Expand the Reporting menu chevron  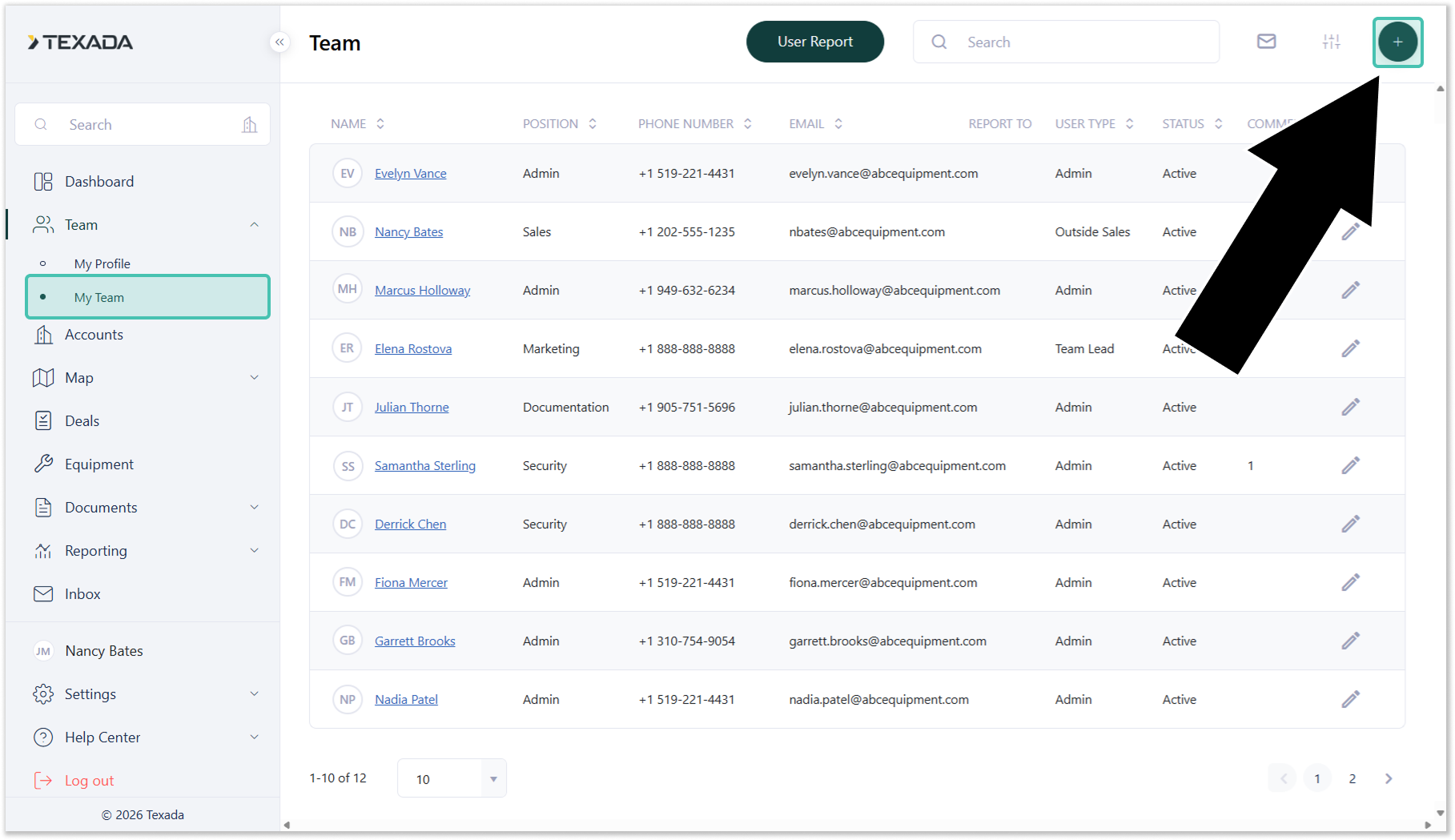(255, 551)
